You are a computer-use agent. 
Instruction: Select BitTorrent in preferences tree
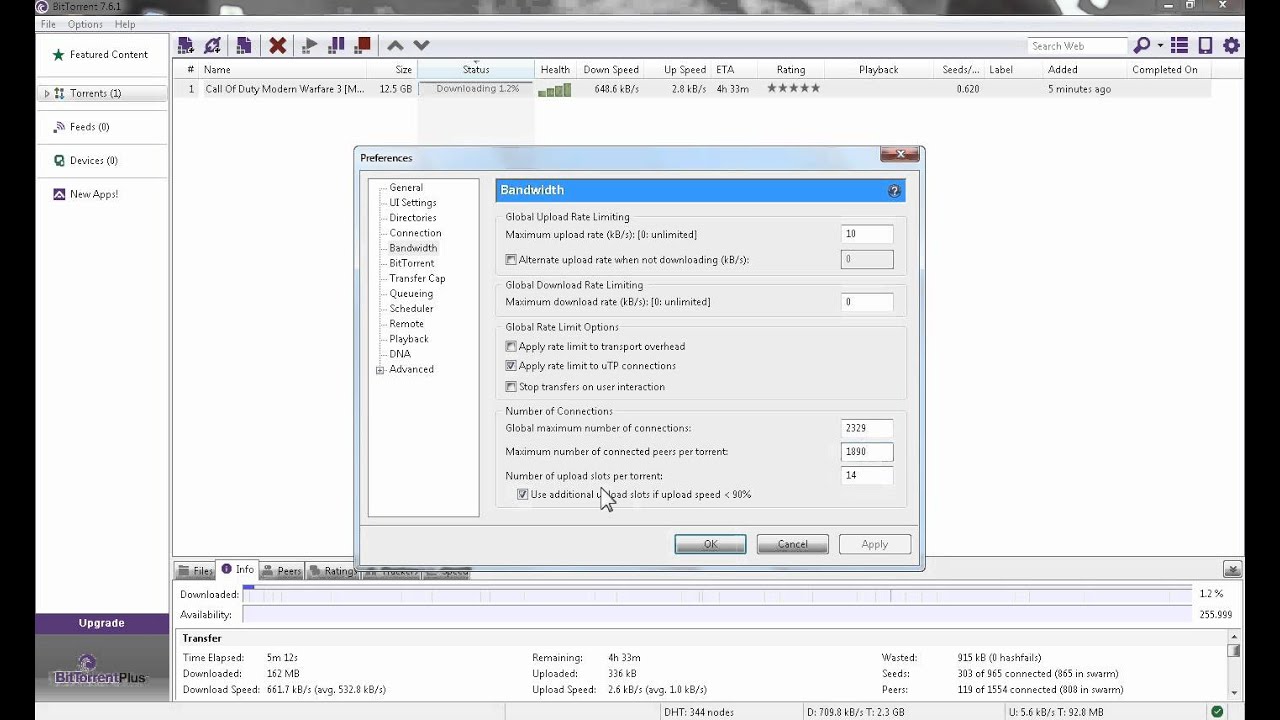(412, 263)
